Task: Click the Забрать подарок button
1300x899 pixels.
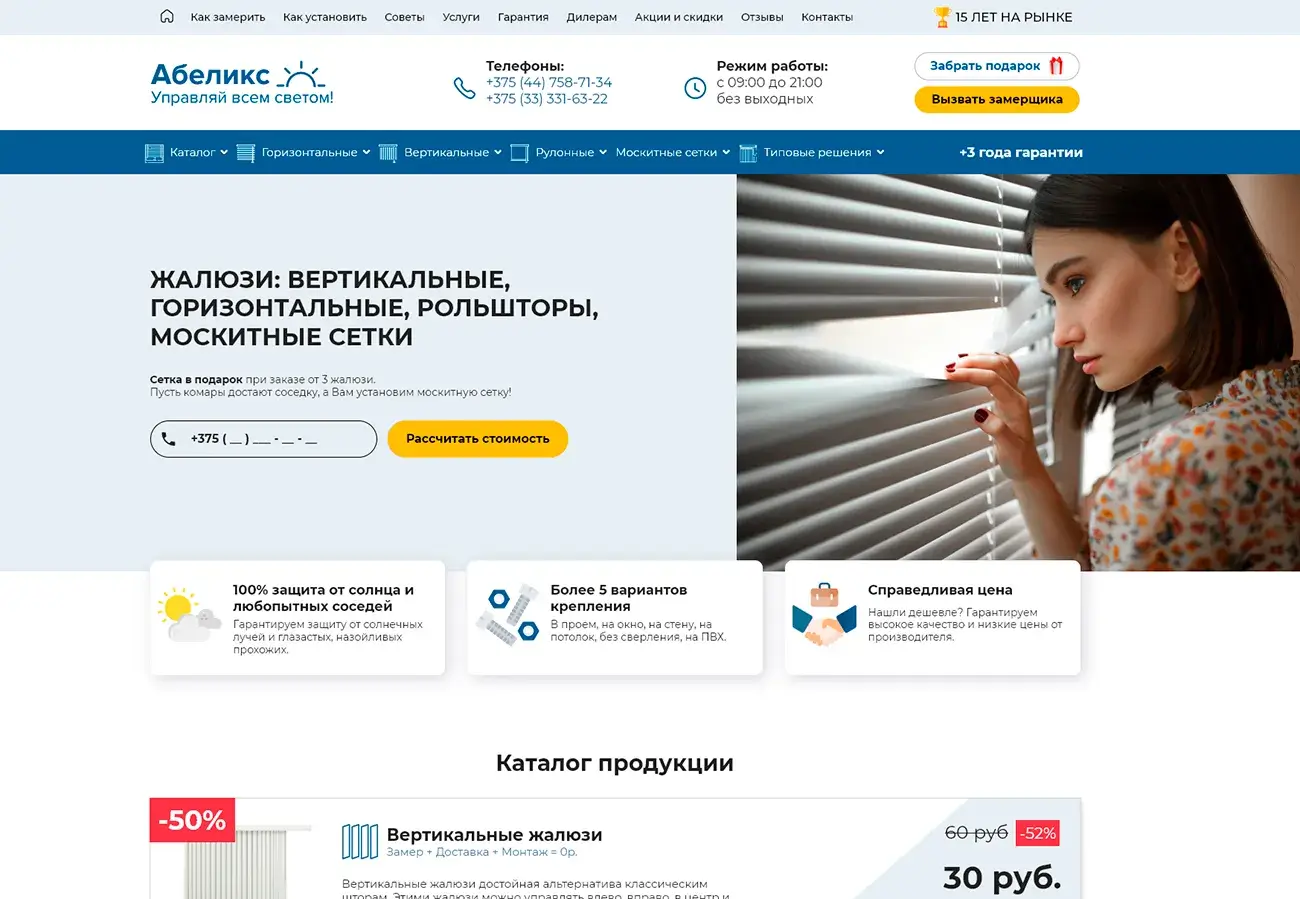Action: pyautogui.click(x=997, y=66)
